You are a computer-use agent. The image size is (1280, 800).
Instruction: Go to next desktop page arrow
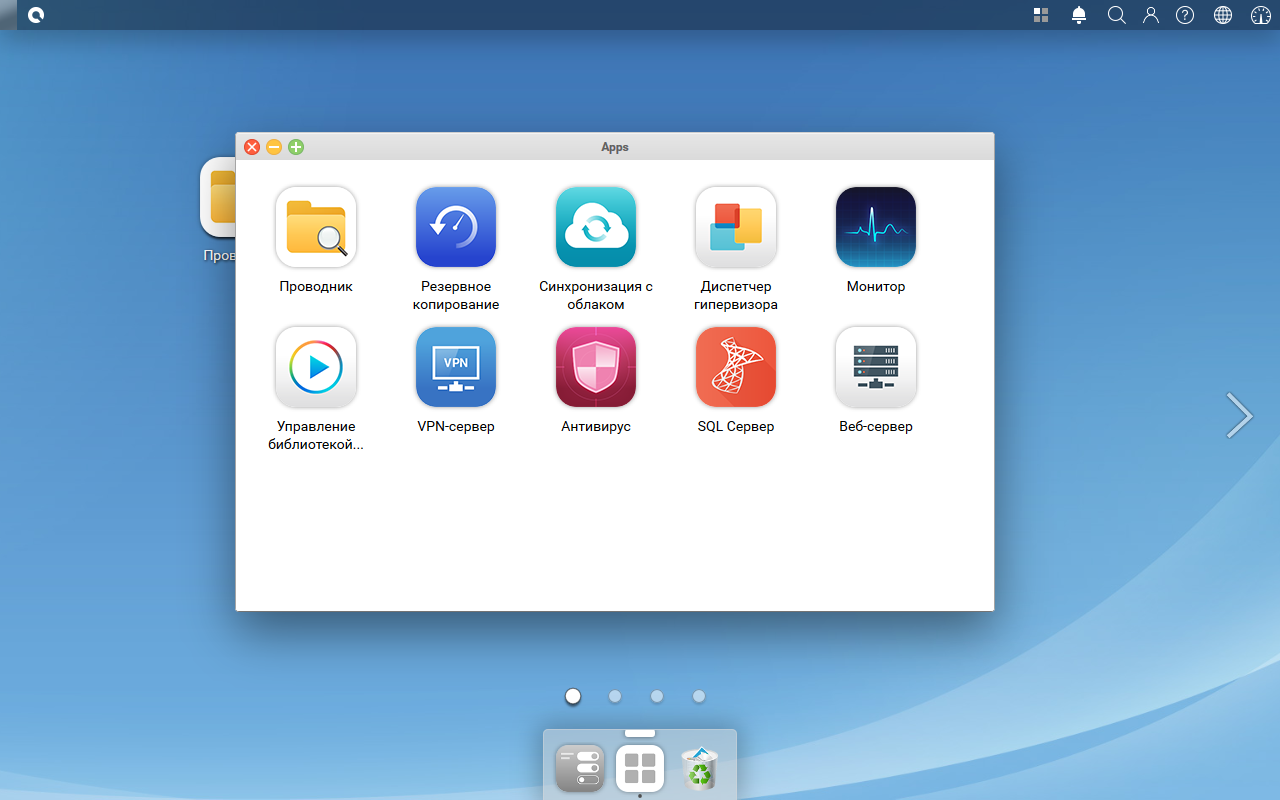point(1239,415)
